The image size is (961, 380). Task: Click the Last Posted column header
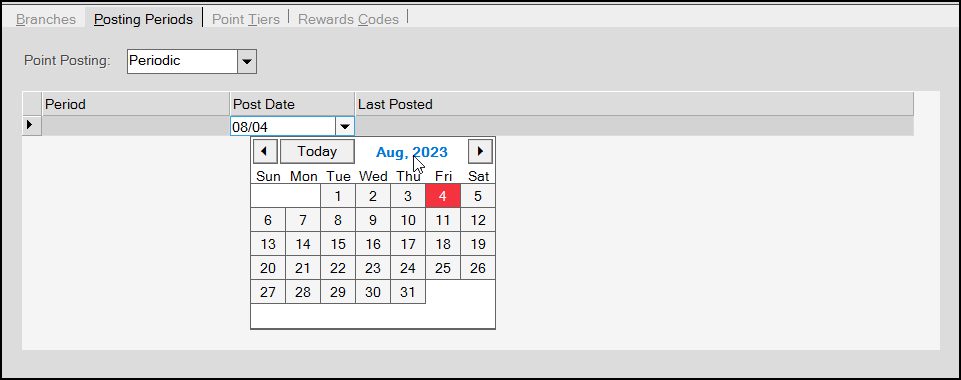point(634,104)
